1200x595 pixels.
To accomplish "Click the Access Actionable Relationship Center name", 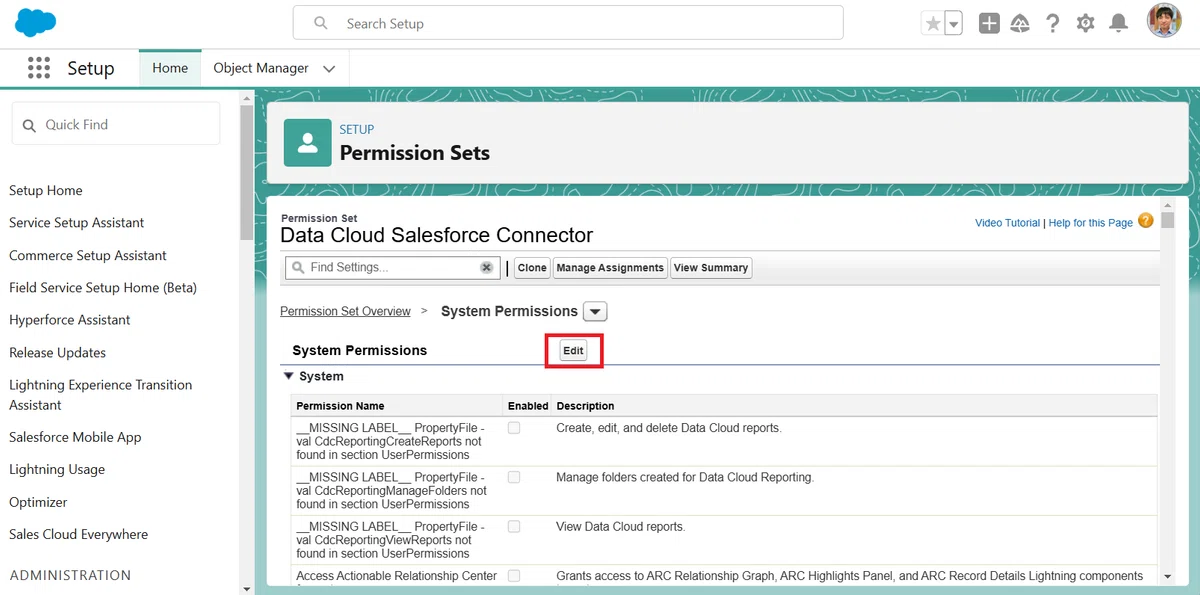I will 396,576.
